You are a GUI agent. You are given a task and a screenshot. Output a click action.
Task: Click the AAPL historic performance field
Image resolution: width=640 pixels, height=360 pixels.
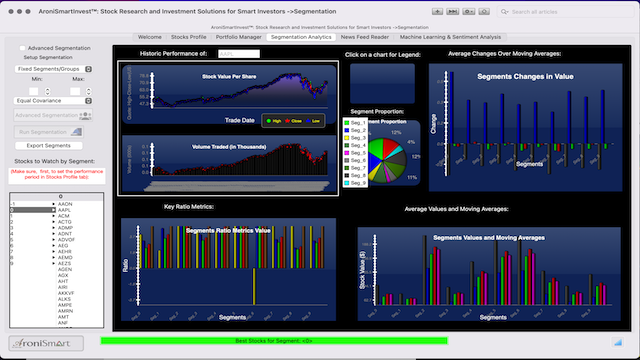(239, 53)
